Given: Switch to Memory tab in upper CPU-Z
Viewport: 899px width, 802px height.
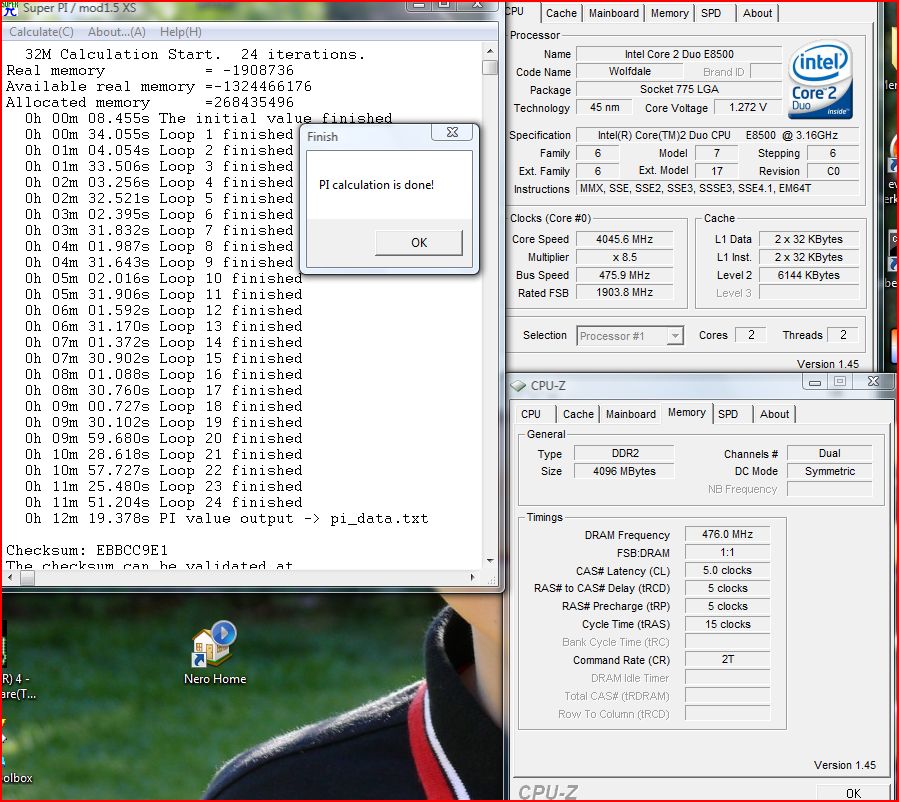Looking at the screenshot, I should coord(669,13).
